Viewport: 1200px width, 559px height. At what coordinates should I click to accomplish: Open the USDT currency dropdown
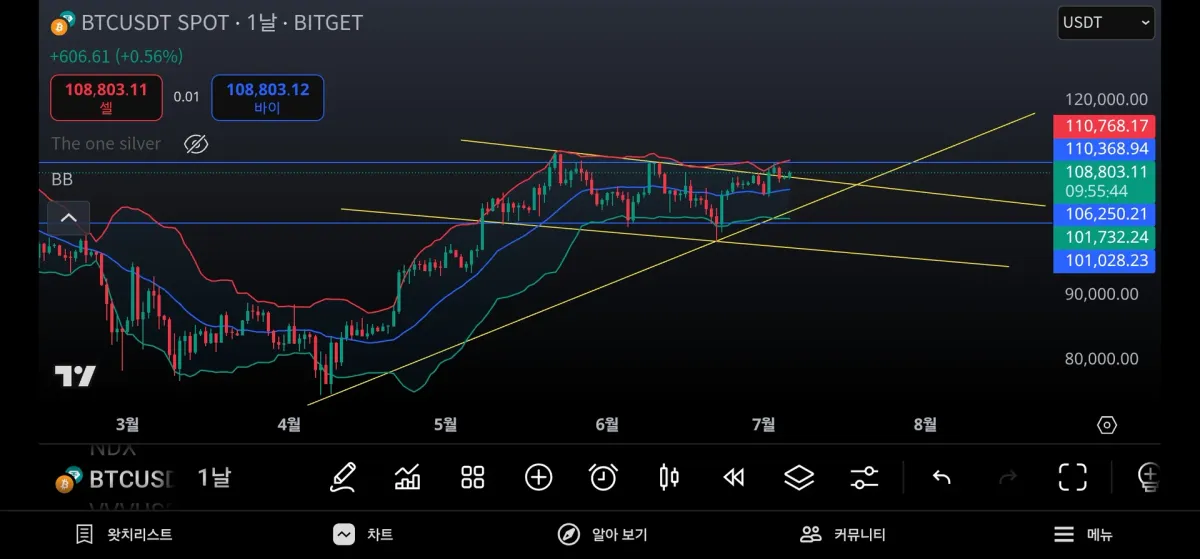[x=1106, y=22]
